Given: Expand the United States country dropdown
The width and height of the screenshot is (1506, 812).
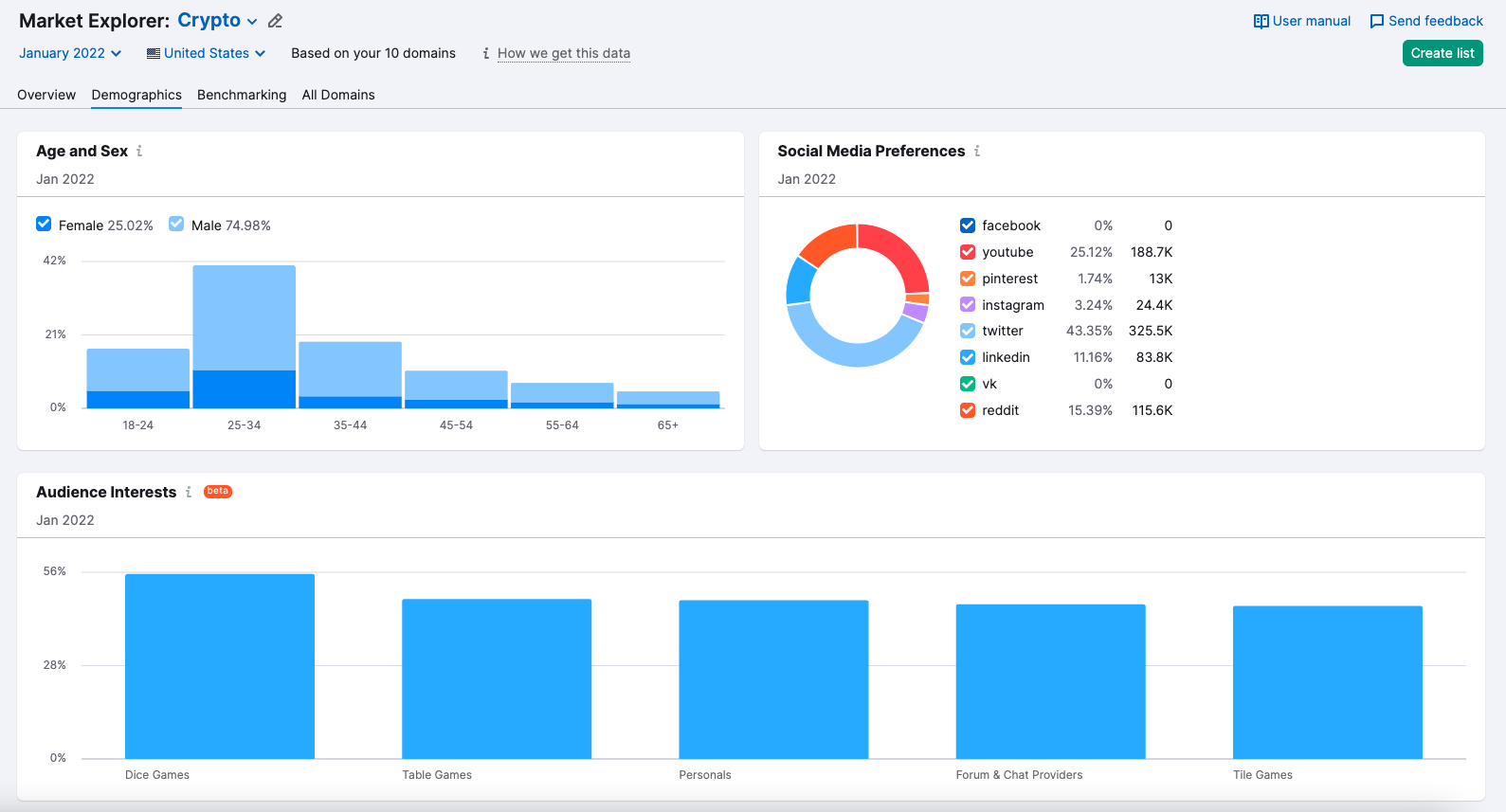Looking at the screenshot, I should tap(206, 53).
